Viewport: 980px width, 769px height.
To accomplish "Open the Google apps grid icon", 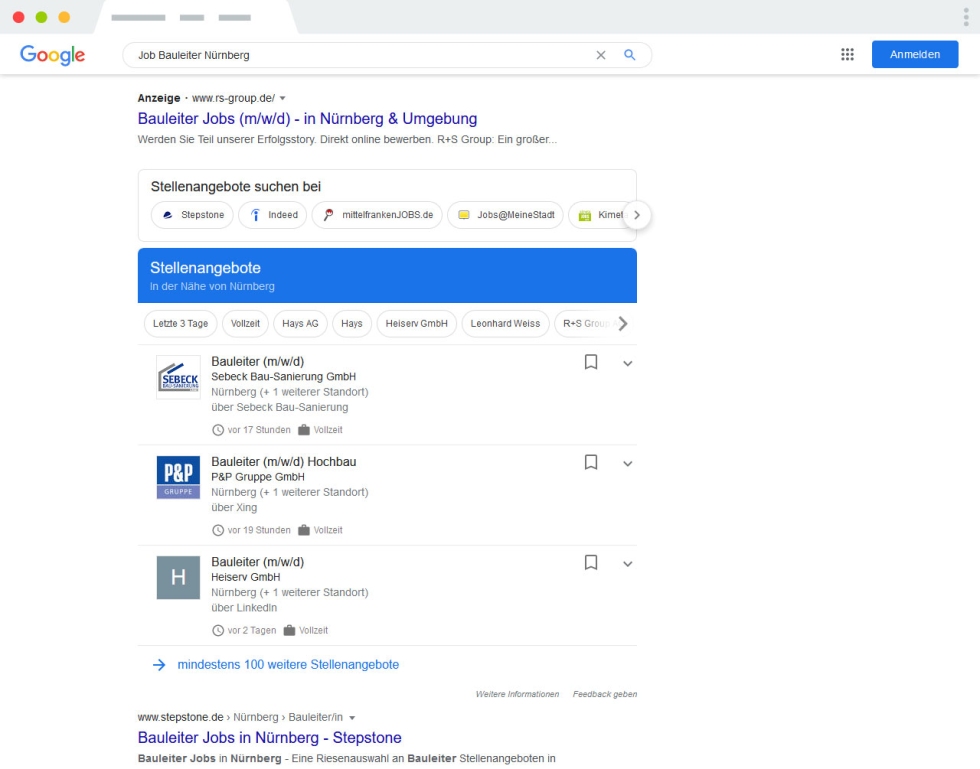I will 847,54.
